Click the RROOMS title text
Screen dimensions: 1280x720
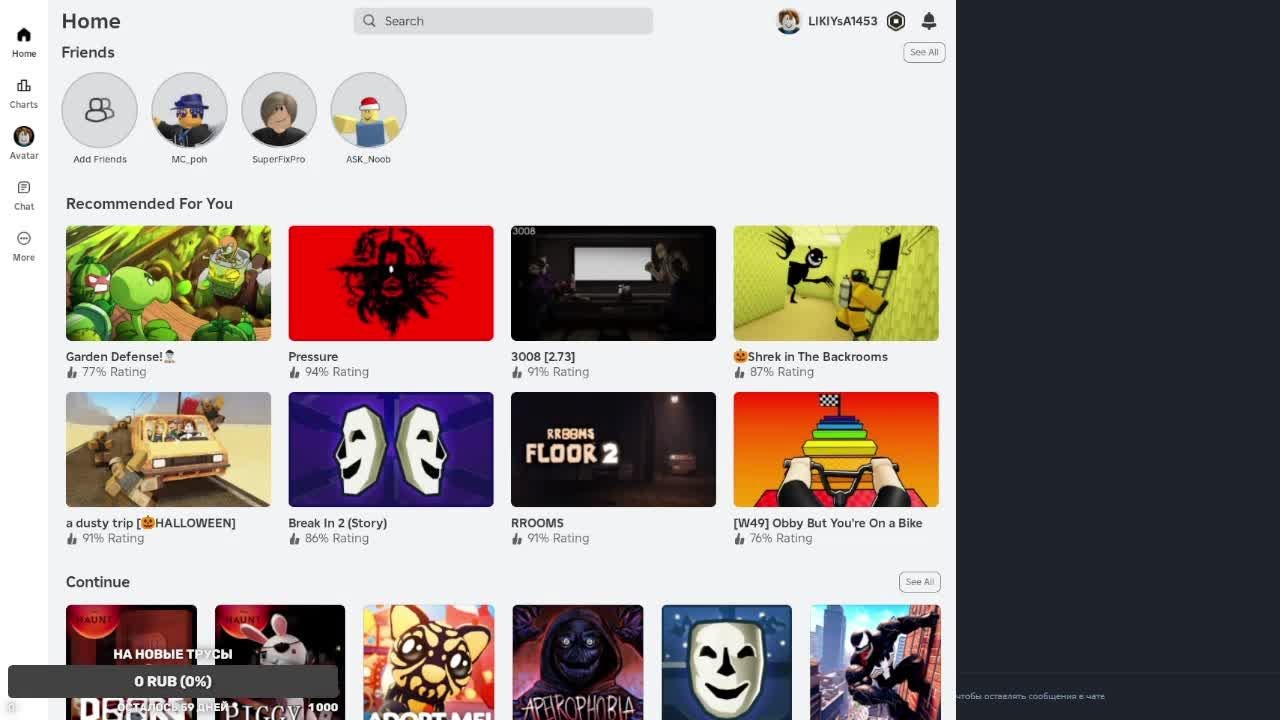[537, 523]
